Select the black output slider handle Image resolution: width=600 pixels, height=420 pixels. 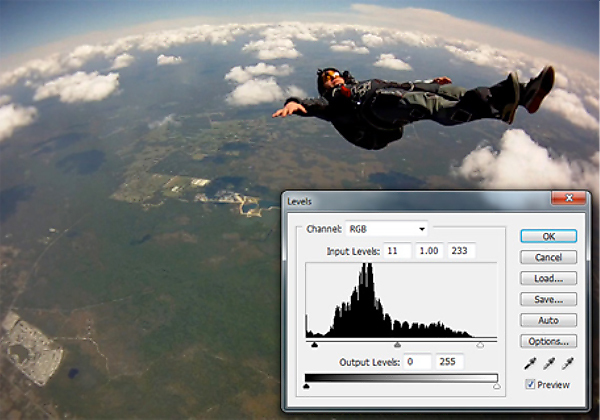click(306, 387)
